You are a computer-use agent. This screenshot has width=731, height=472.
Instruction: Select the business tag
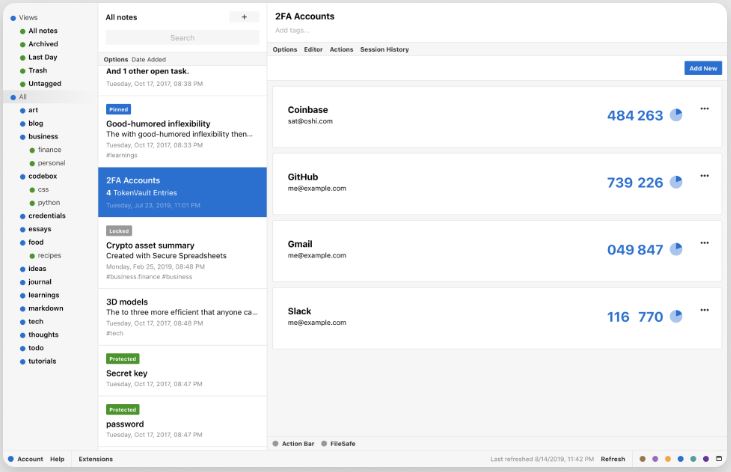[43, 136]
